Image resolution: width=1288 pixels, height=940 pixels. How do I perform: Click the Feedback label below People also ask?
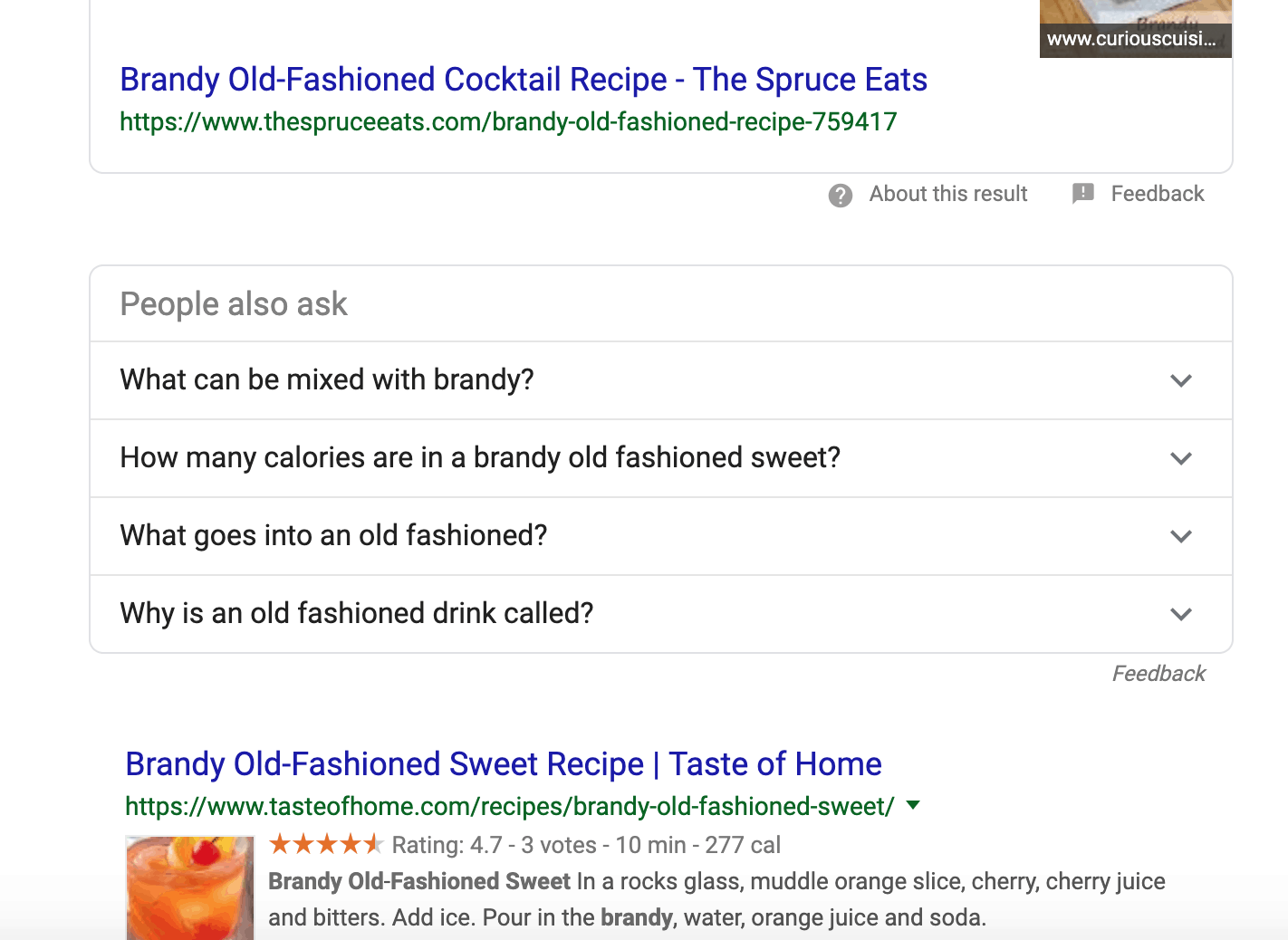point(1158,673)
